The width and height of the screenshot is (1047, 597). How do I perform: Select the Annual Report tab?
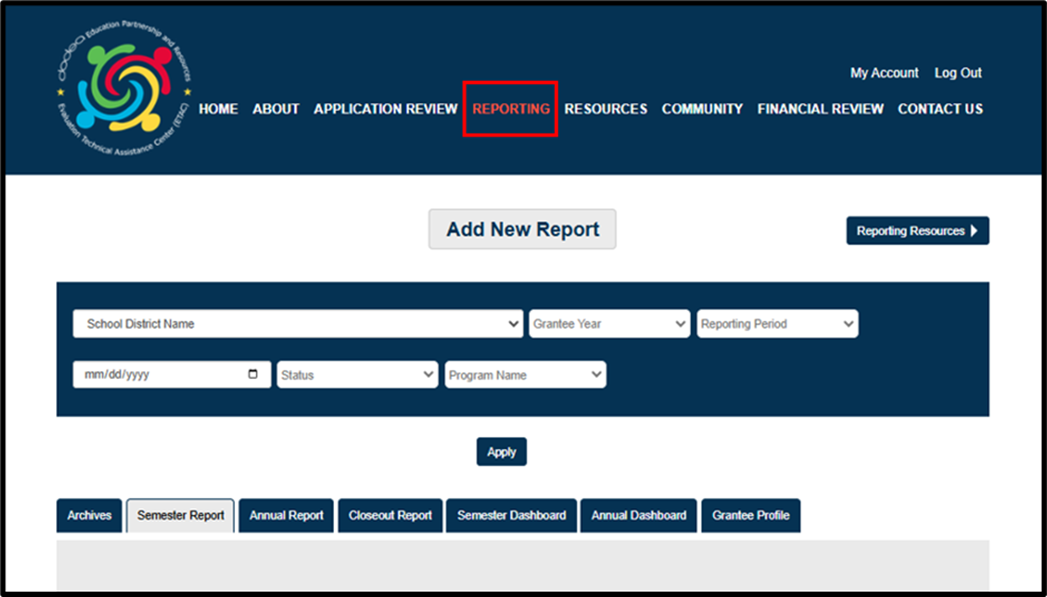(286, 516)
